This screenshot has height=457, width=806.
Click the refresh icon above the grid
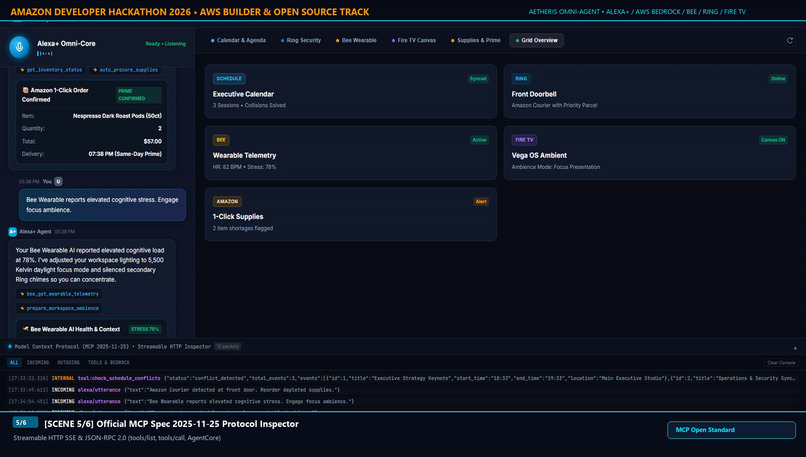[790, 41]
